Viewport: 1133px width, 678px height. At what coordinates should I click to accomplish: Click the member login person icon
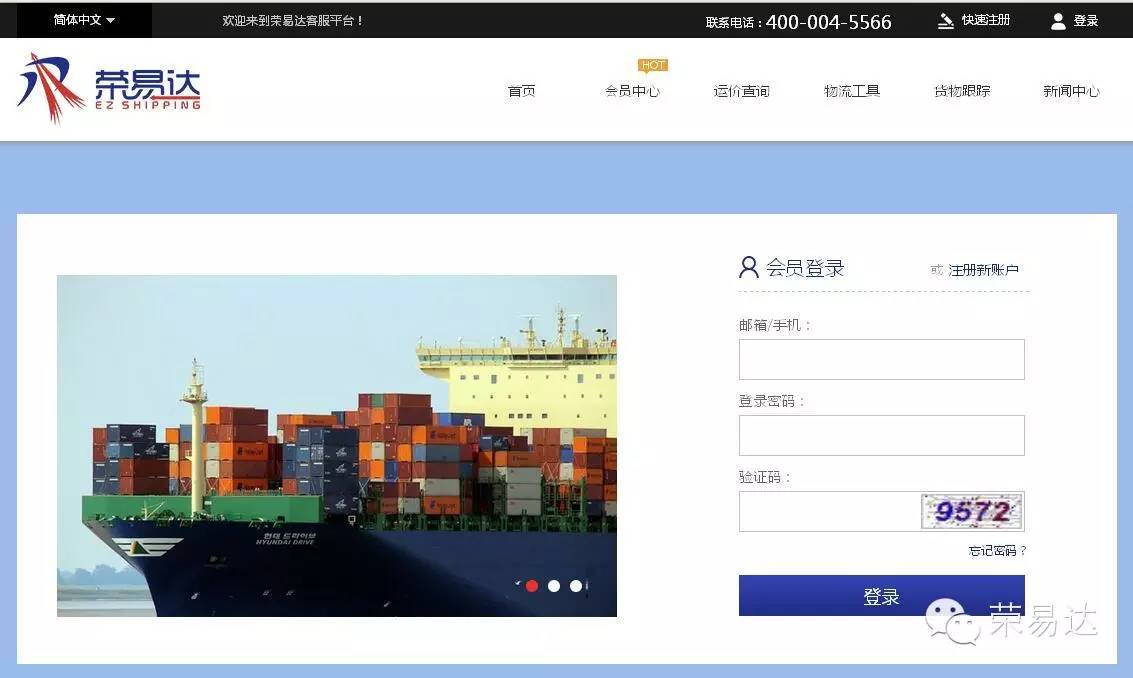749,267
